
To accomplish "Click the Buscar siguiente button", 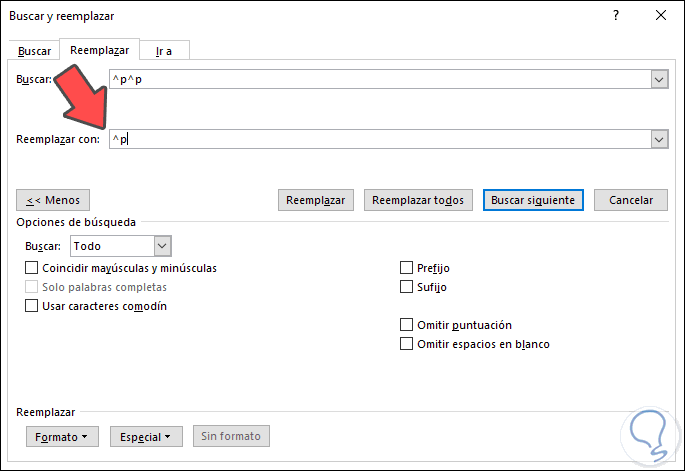I will [x=533, y=200].
